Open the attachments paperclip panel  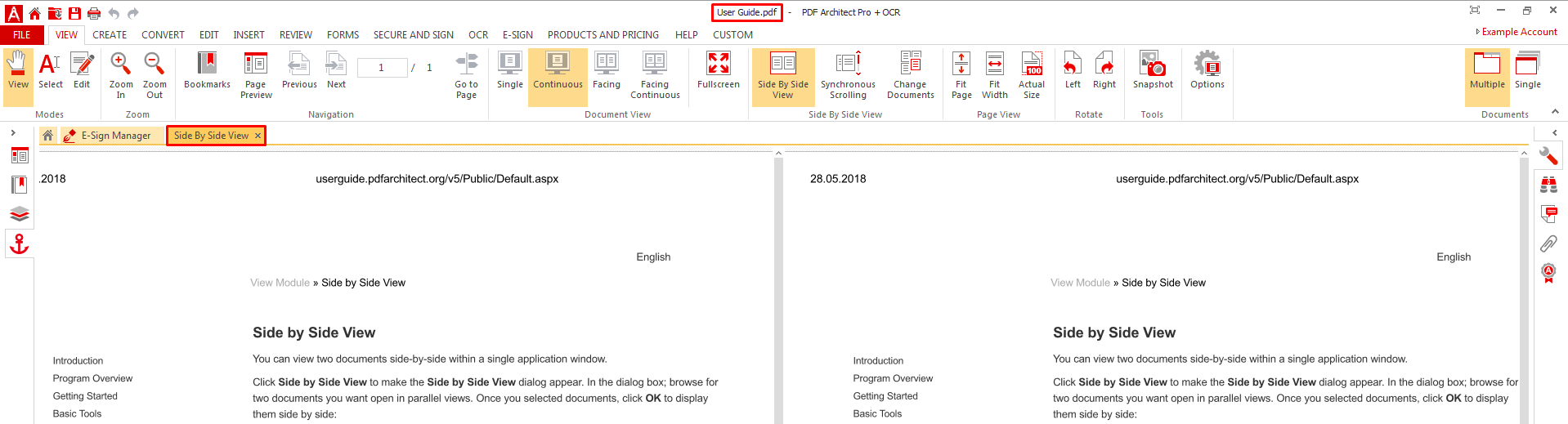pyautogui.click(x=1548, y=243)
